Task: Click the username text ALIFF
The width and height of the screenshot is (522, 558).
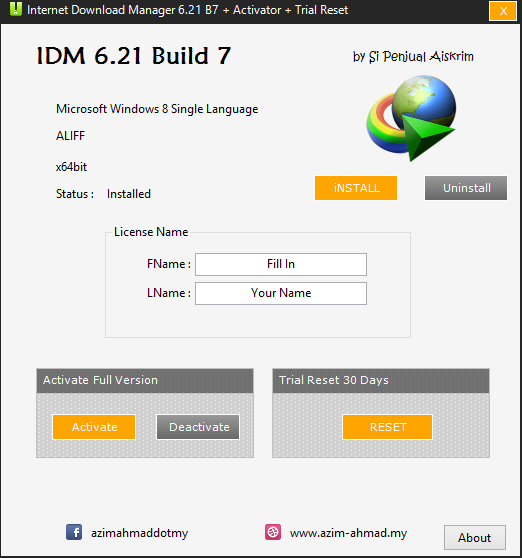Action: tap(70, 136)
